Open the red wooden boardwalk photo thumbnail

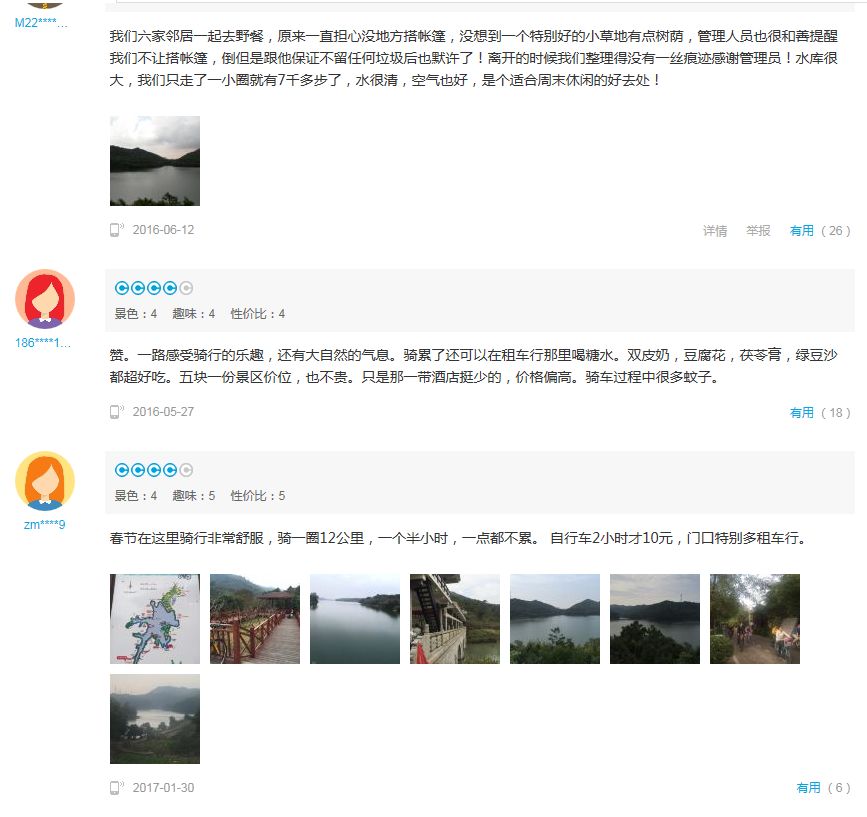click(x=255, y=619)
